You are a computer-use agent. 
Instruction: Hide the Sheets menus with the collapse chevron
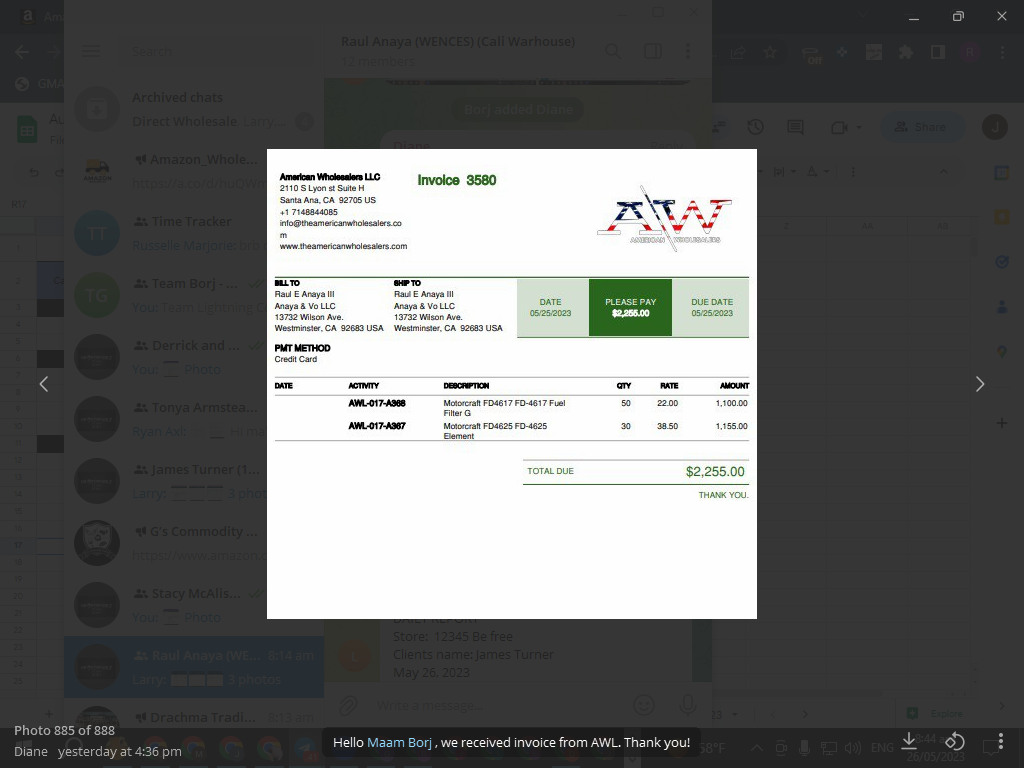click(x=944, y=172)
